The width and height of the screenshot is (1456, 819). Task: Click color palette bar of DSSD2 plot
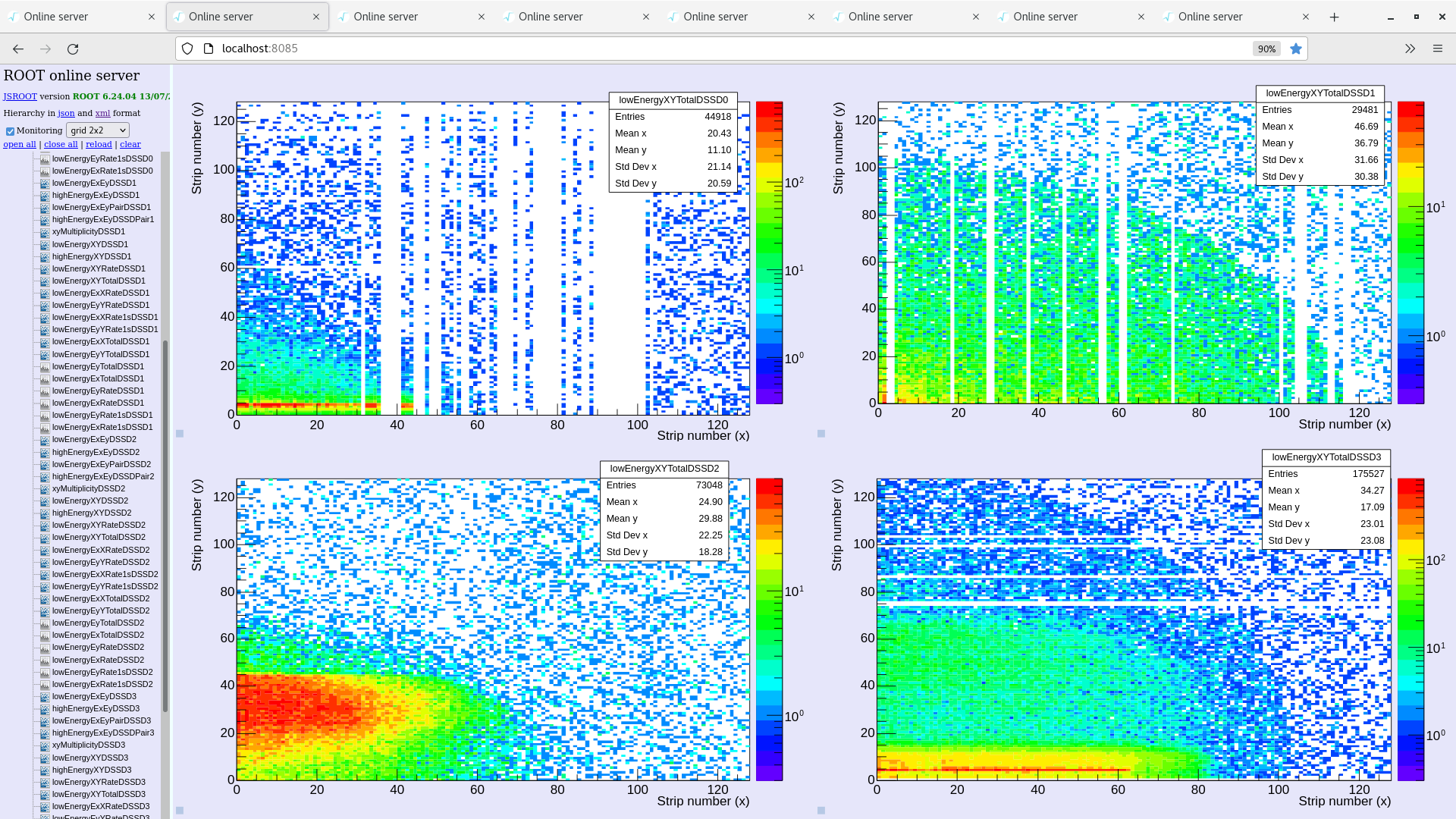pyautogui.click(x=769, y=629)
